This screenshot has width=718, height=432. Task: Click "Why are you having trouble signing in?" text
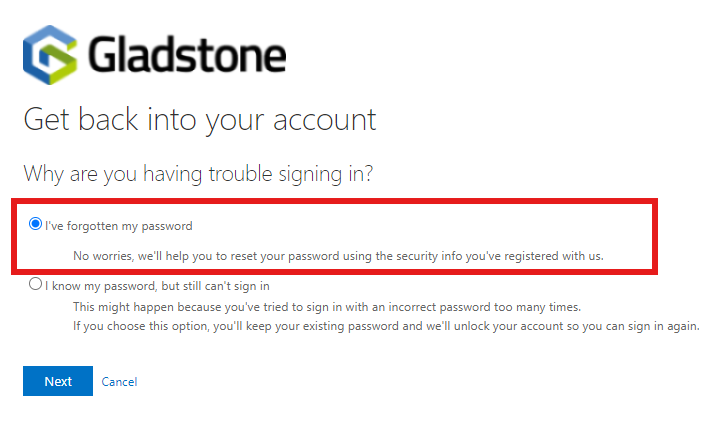tap(198, 174)
